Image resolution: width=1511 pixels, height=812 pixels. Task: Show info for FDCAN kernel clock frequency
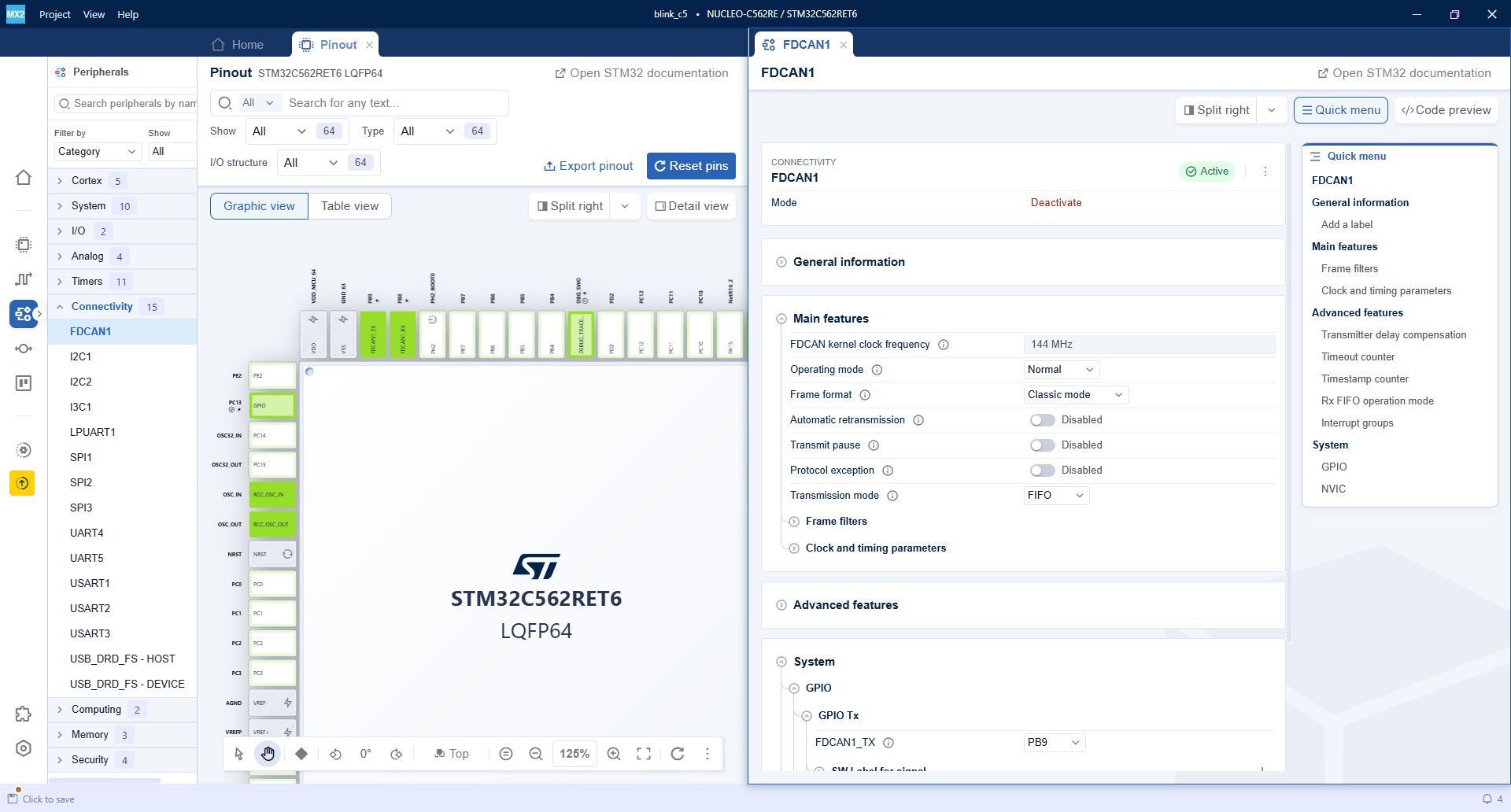point(944,345)
